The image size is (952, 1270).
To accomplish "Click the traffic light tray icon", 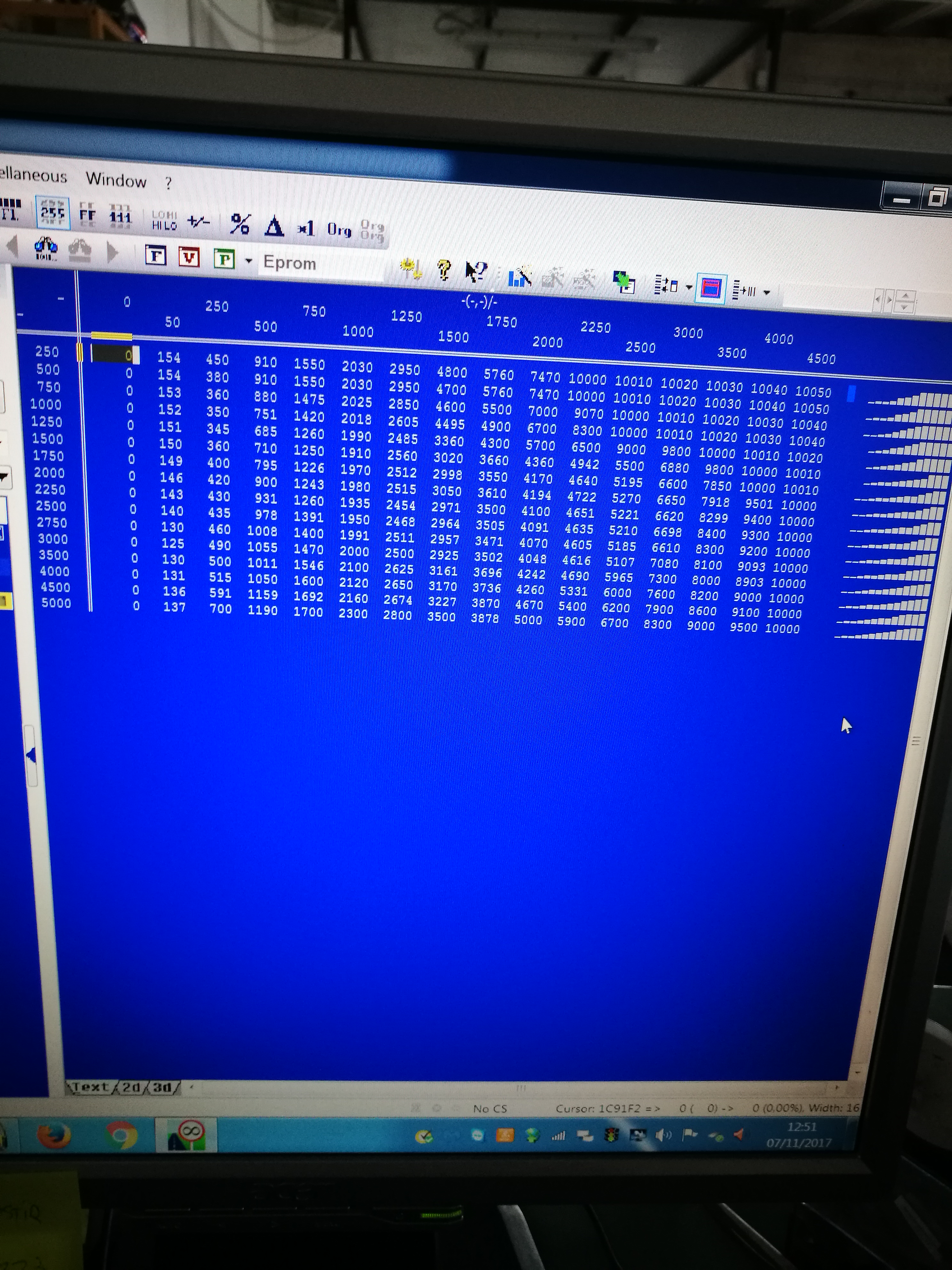I will click(x=611, y=1135).
